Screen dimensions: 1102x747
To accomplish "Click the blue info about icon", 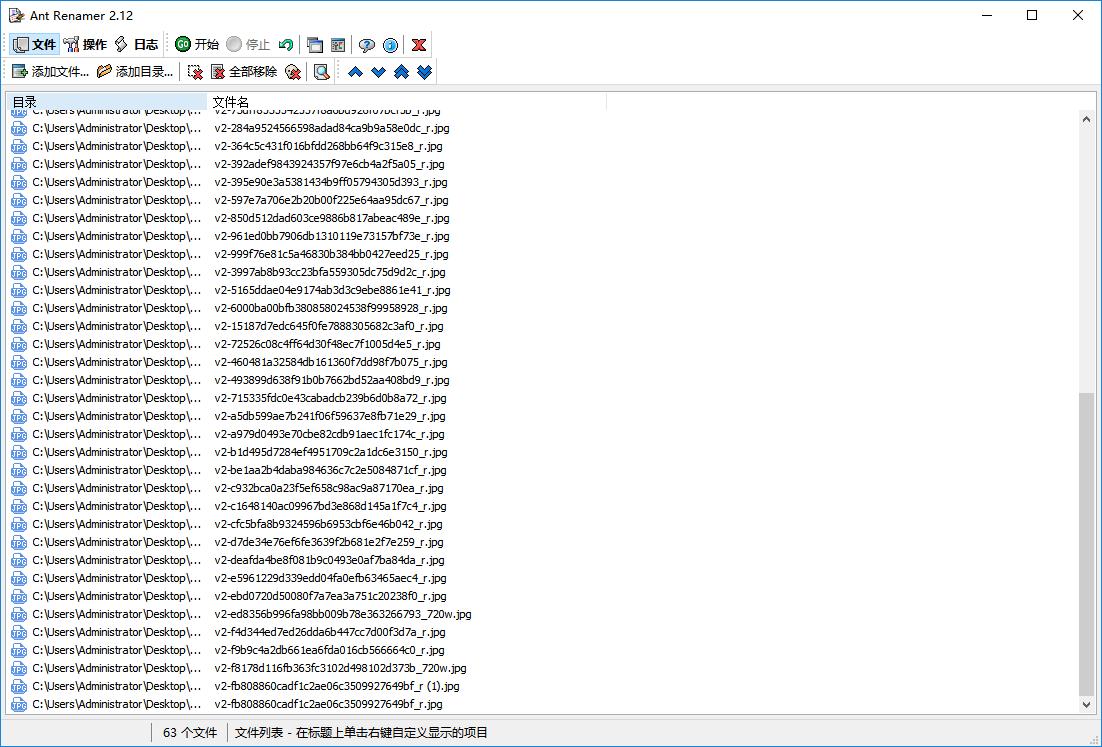I will [390, 44].
